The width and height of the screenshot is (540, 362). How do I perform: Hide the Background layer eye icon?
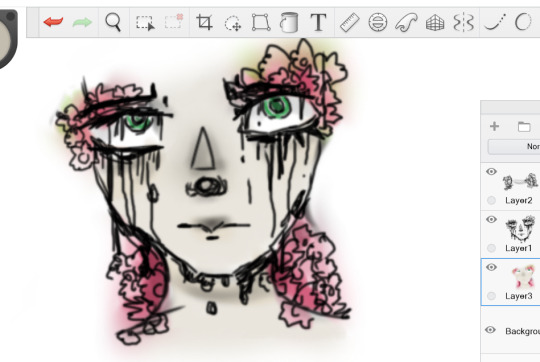click(490, 330)
